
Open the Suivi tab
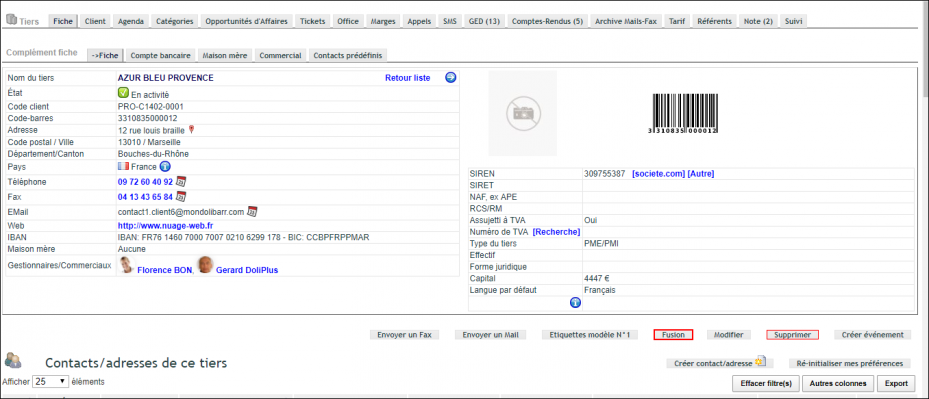(793, 21)
